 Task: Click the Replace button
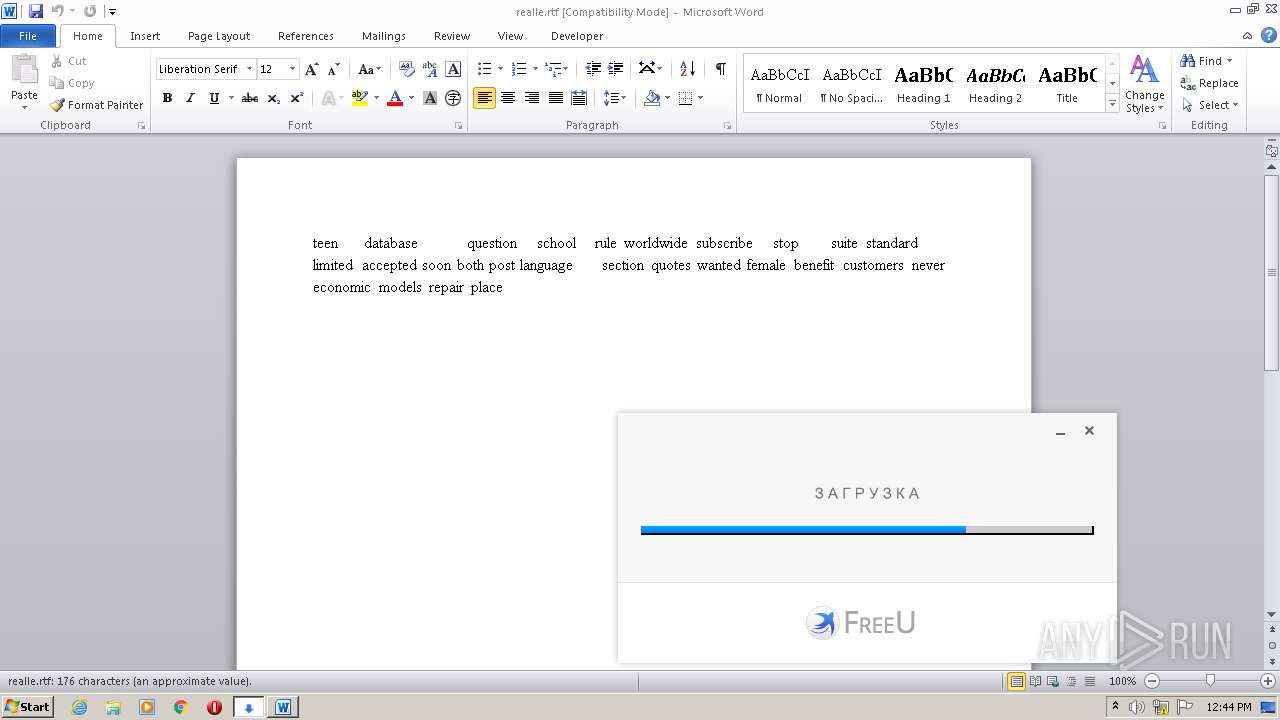(x=1209, y=83)
